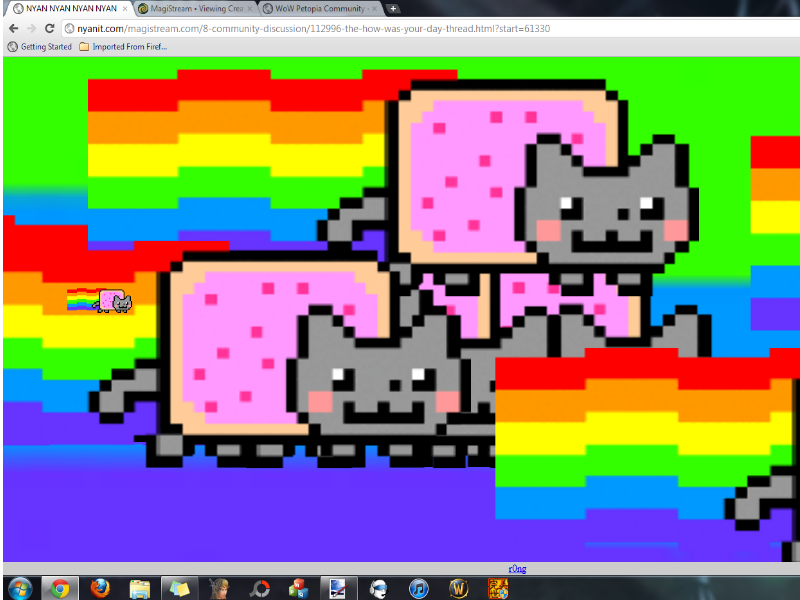The width and height of the screenshot is (800, 600).
Task: Click the colored cubes taskbar icon
Action: click(299, 589)
